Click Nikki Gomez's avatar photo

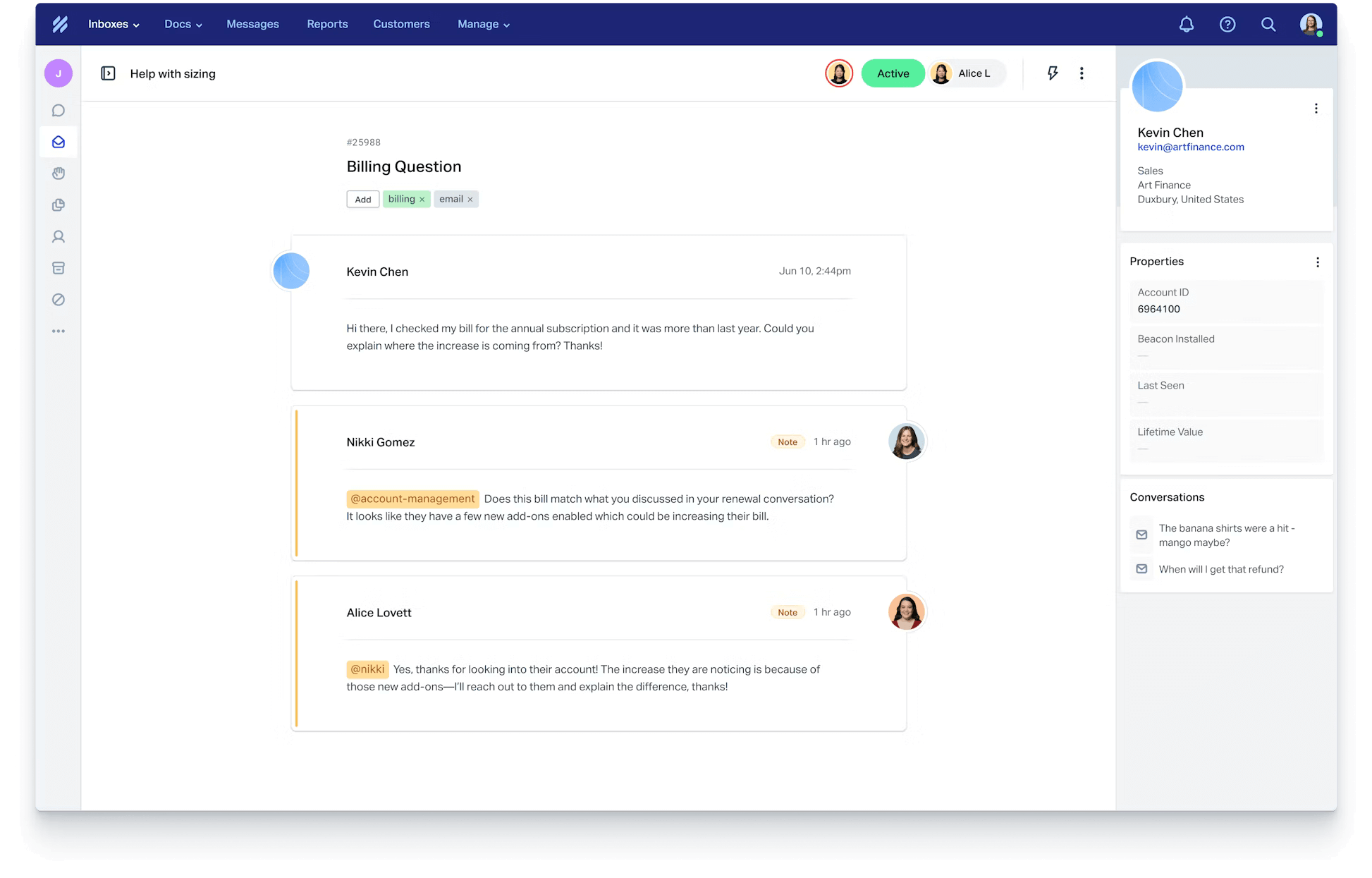[907, 441]
